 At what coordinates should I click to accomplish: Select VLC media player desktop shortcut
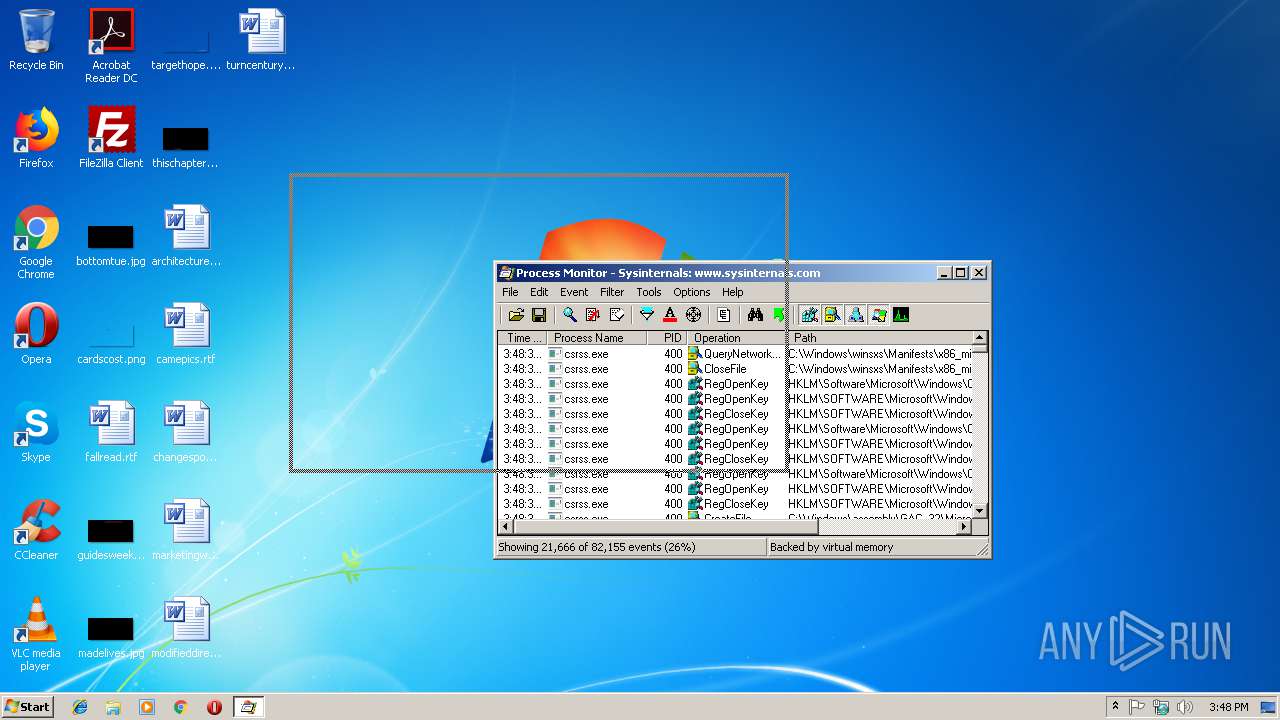[x=36, y=634]
